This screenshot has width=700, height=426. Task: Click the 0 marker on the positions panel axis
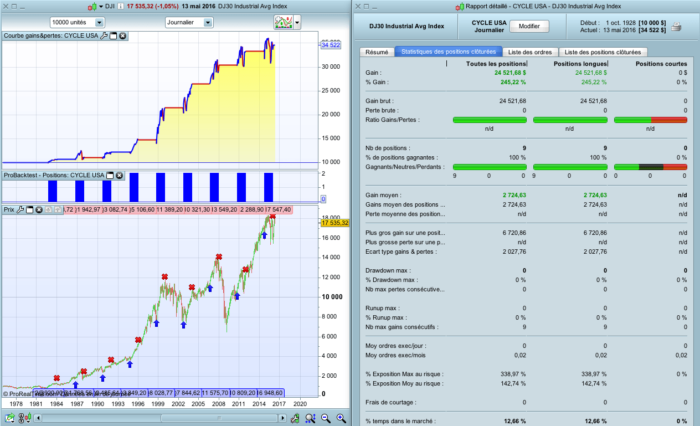[323, 199]
